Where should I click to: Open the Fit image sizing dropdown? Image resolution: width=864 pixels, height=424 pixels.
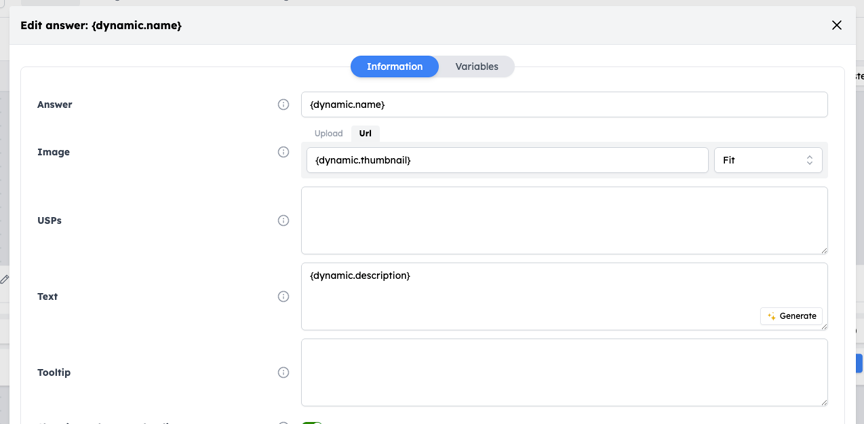pyautogui.click(x=768, y=160)
